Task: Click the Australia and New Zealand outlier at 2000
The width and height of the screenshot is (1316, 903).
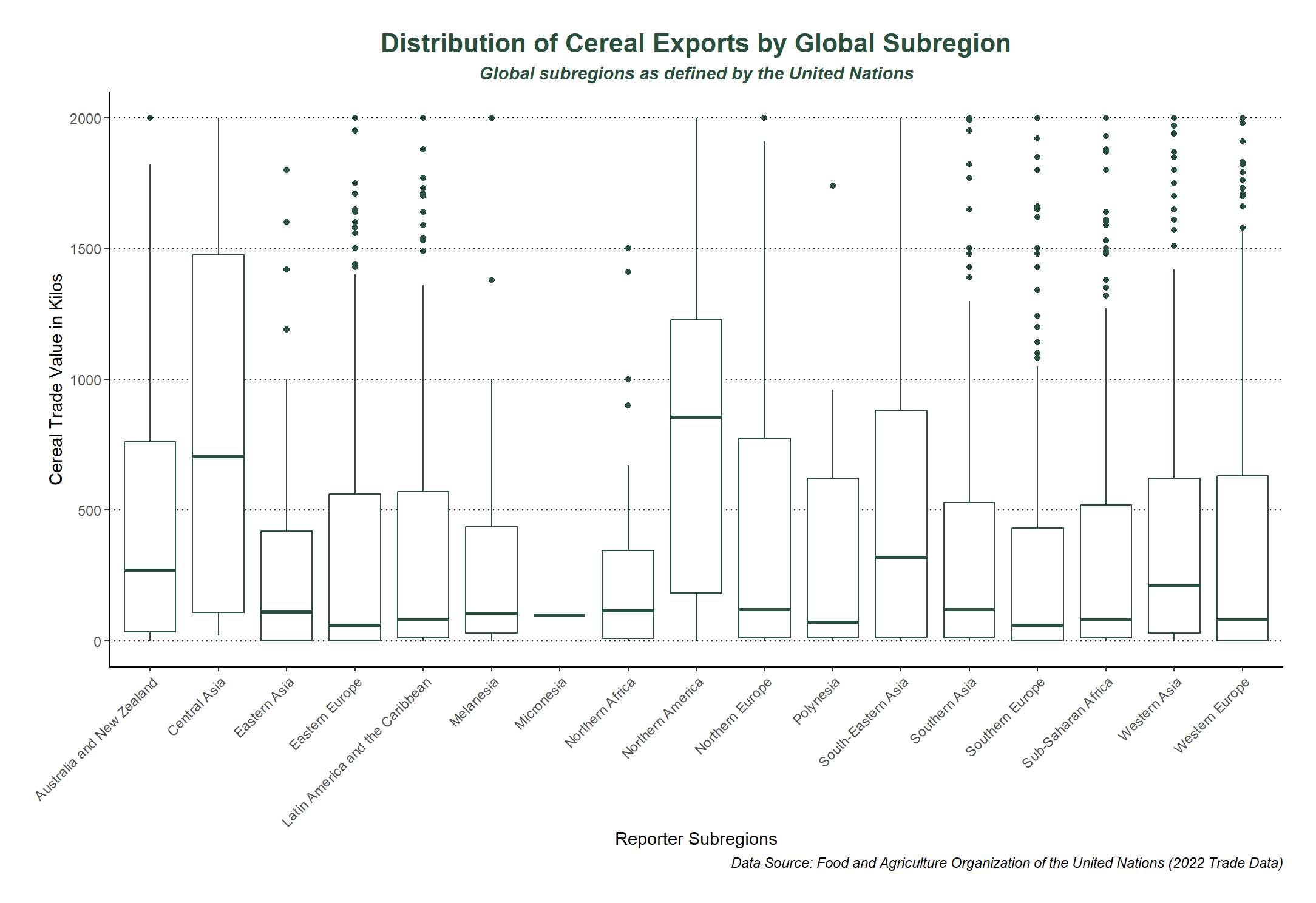Action: pyautogui.click(x=150, y=118)
